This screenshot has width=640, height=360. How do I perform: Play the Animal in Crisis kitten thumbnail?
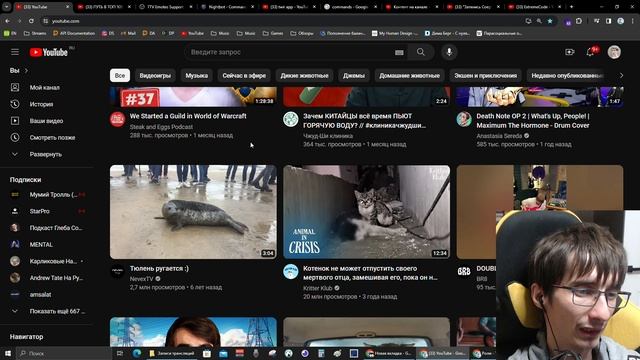point(367,212)
